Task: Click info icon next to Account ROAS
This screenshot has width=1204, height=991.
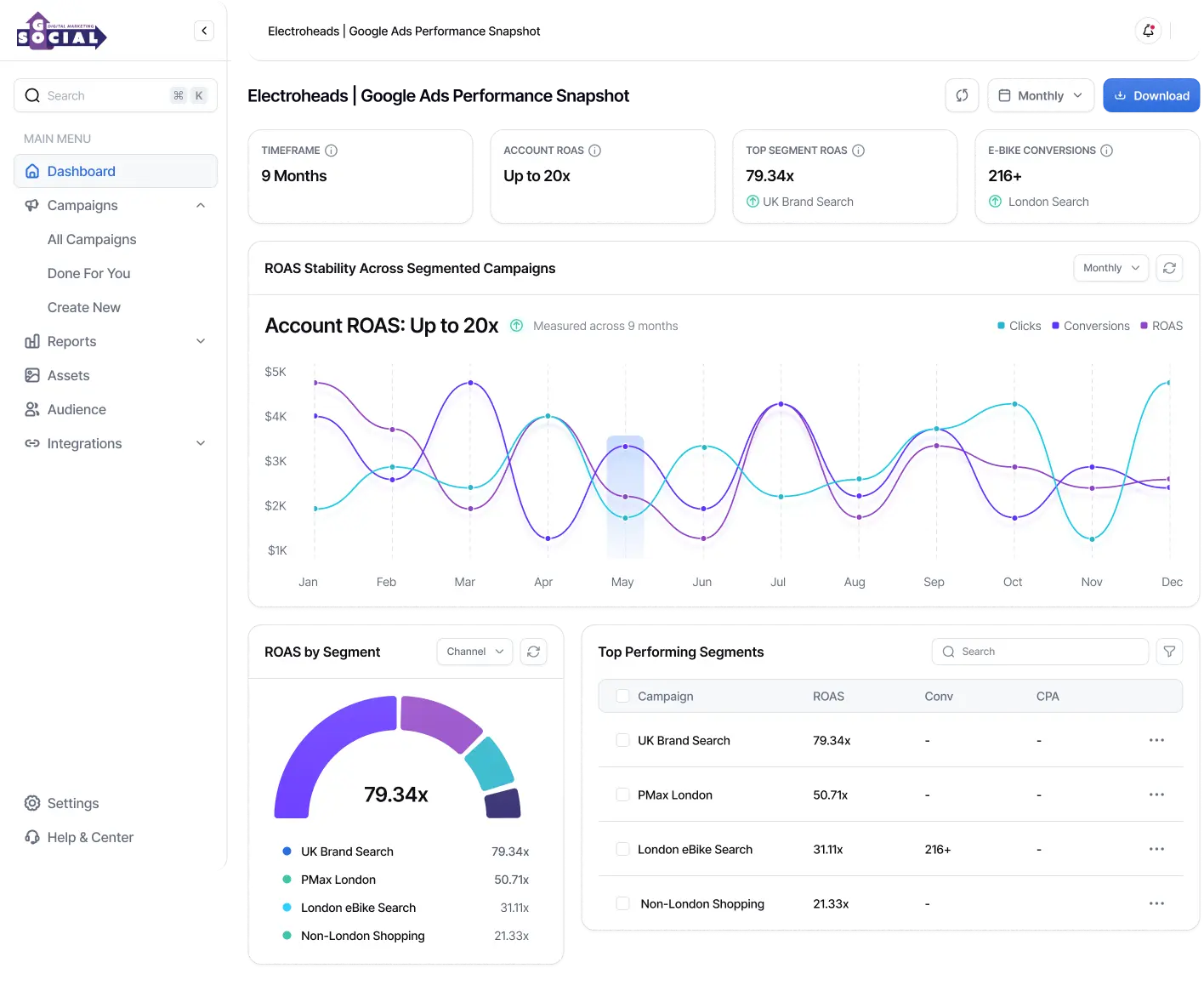Action: (x=595, y=151)
